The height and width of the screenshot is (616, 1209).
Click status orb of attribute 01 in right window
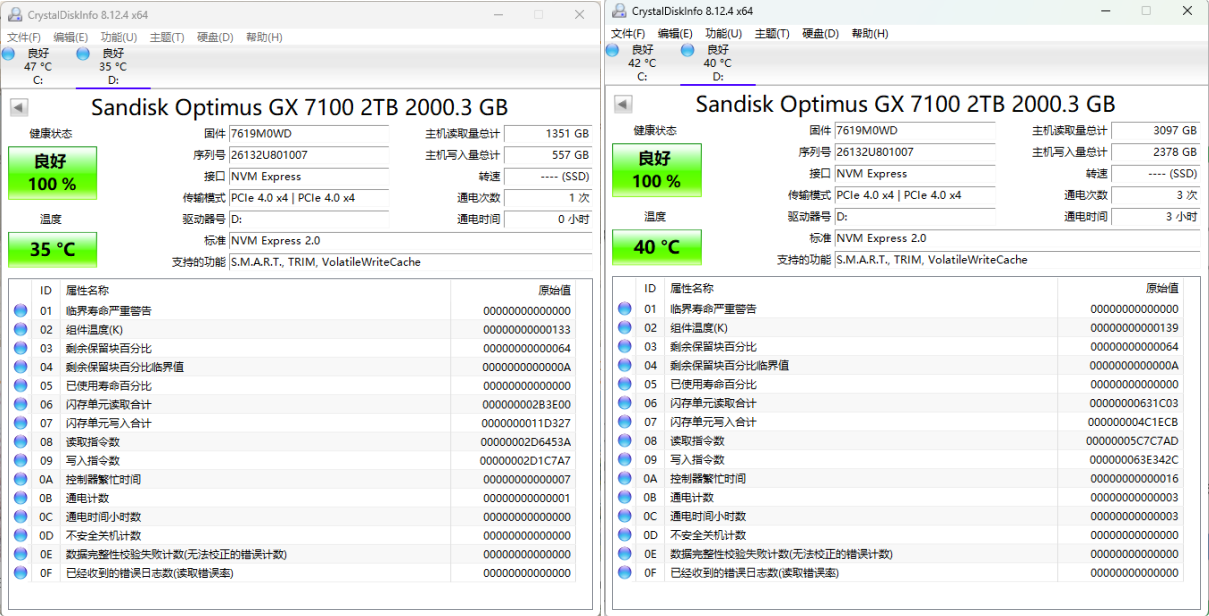[x=625, y=309]
